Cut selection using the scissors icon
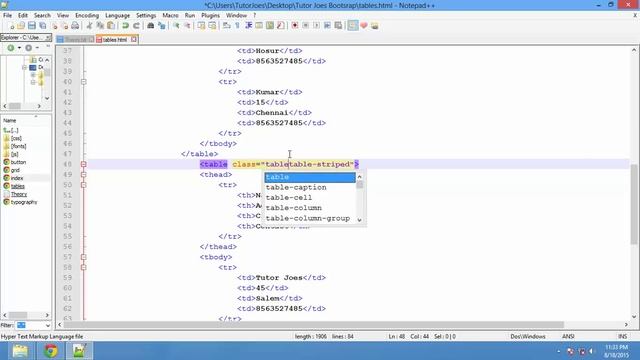Viewport: 640px width, 360px height. tap(89, 26)
